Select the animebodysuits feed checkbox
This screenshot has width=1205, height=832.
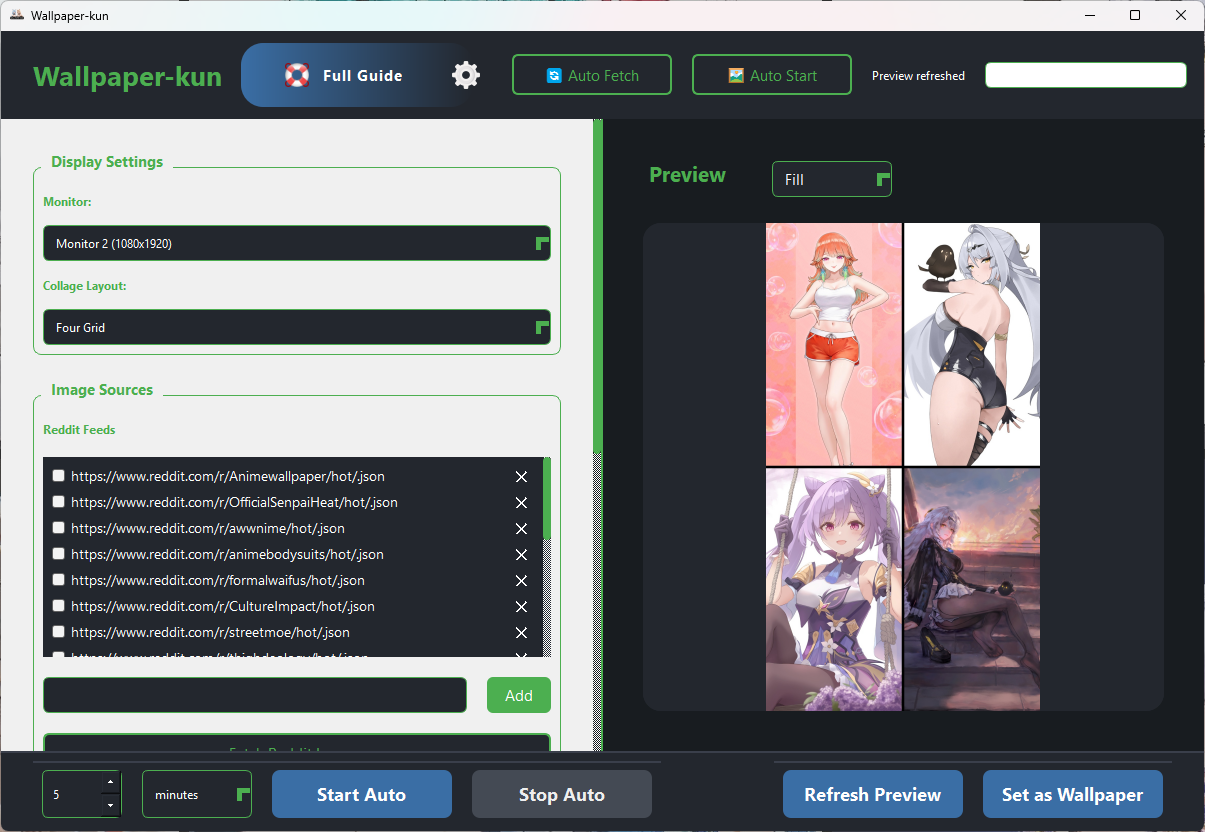(x=59, y=554)
